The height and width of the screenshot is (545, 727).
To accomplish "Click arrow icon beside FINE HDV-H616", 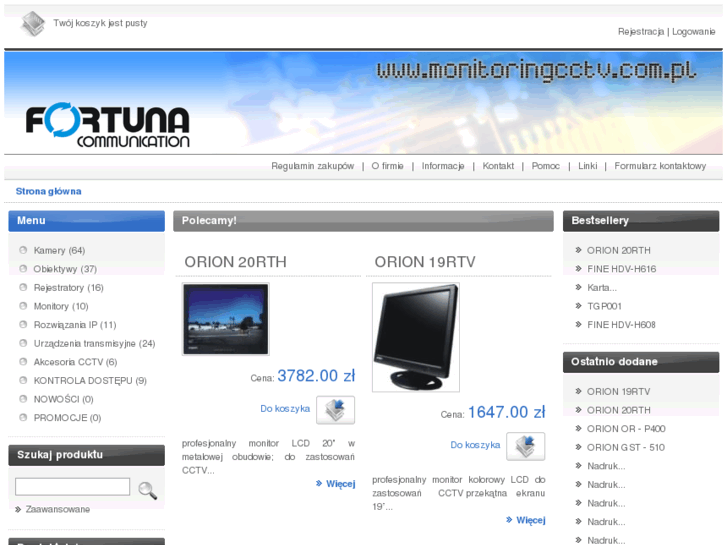I will point(578,269).
